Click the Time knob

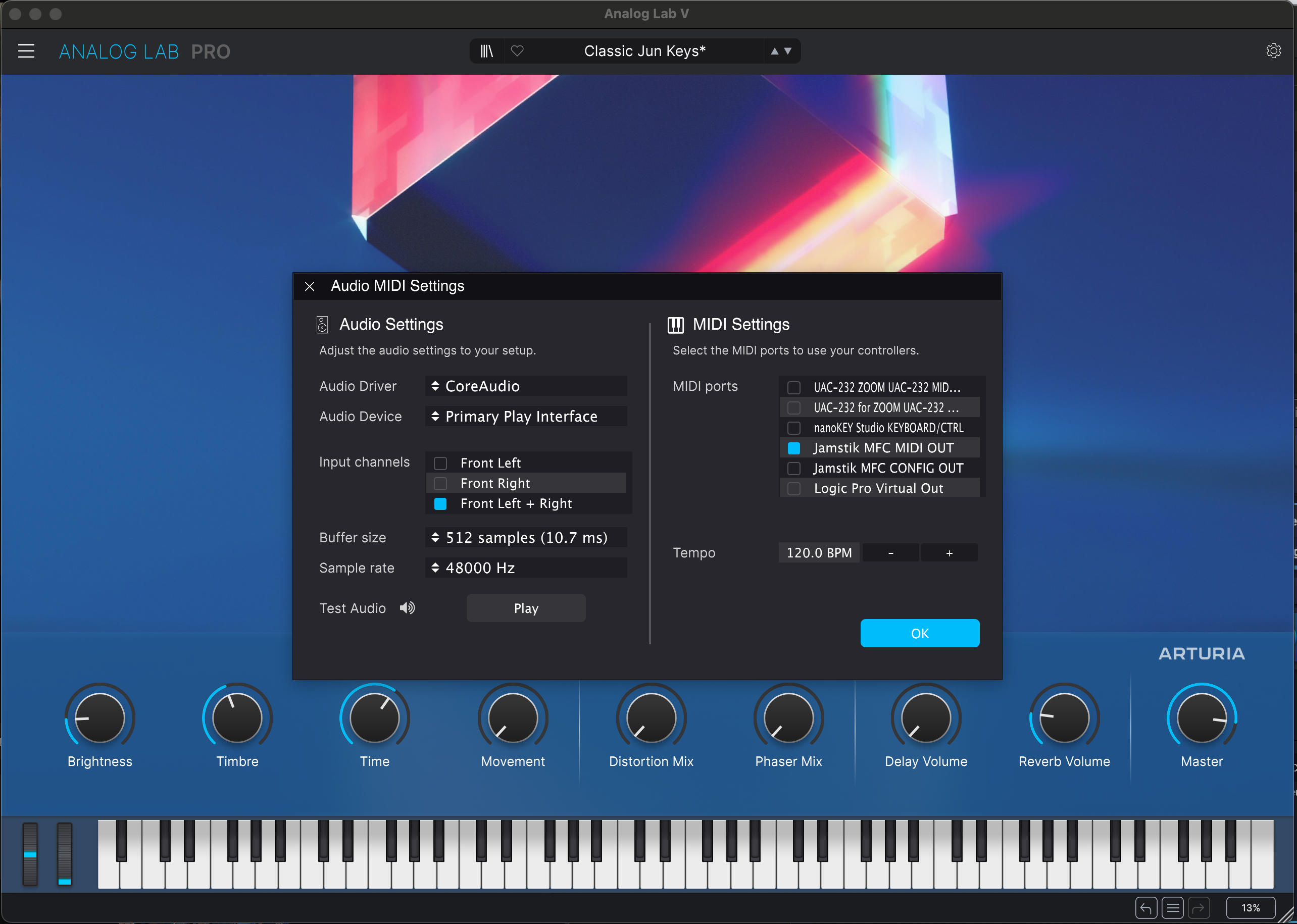tap(374, 717)
